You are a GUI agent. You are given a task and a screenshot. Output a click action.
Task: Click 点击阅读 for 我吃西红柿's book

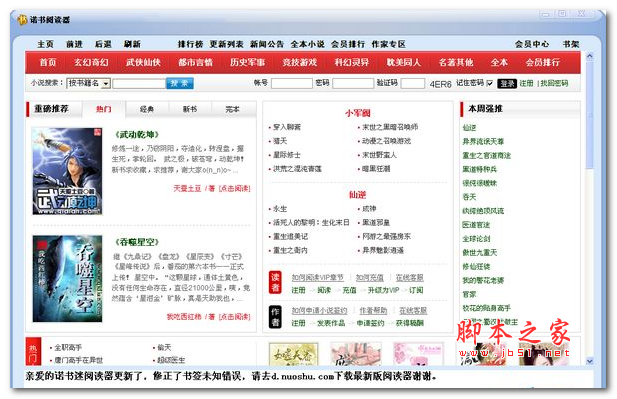point(235,317)
